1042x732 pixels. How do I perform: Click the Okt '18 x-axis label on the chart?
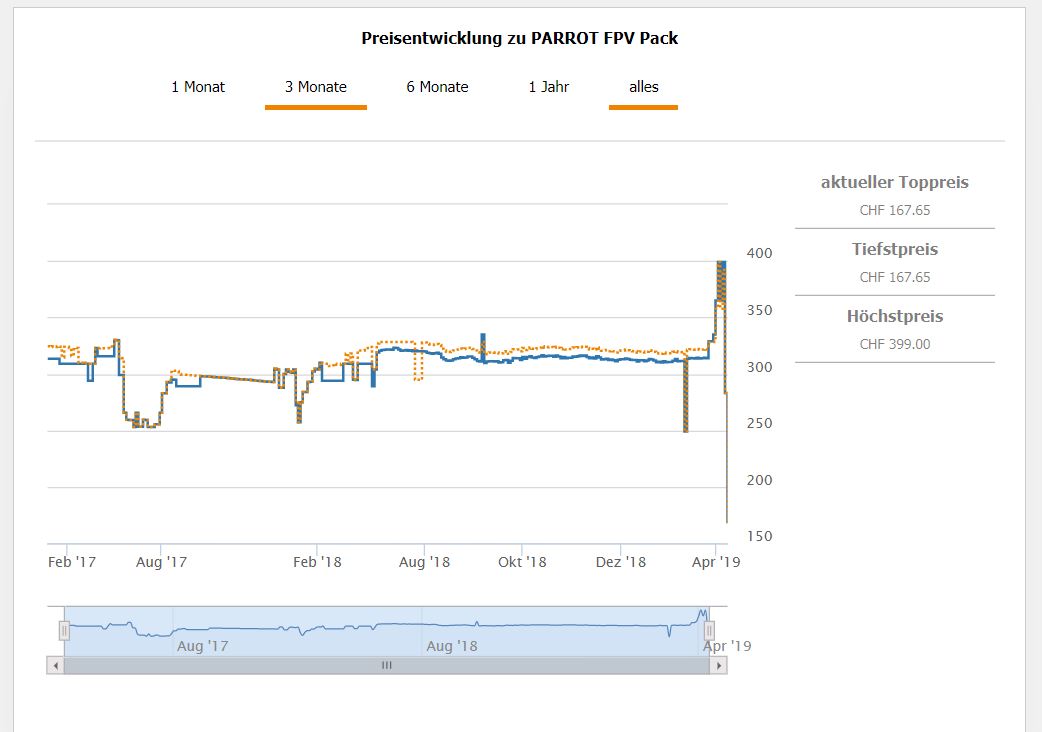522,562
